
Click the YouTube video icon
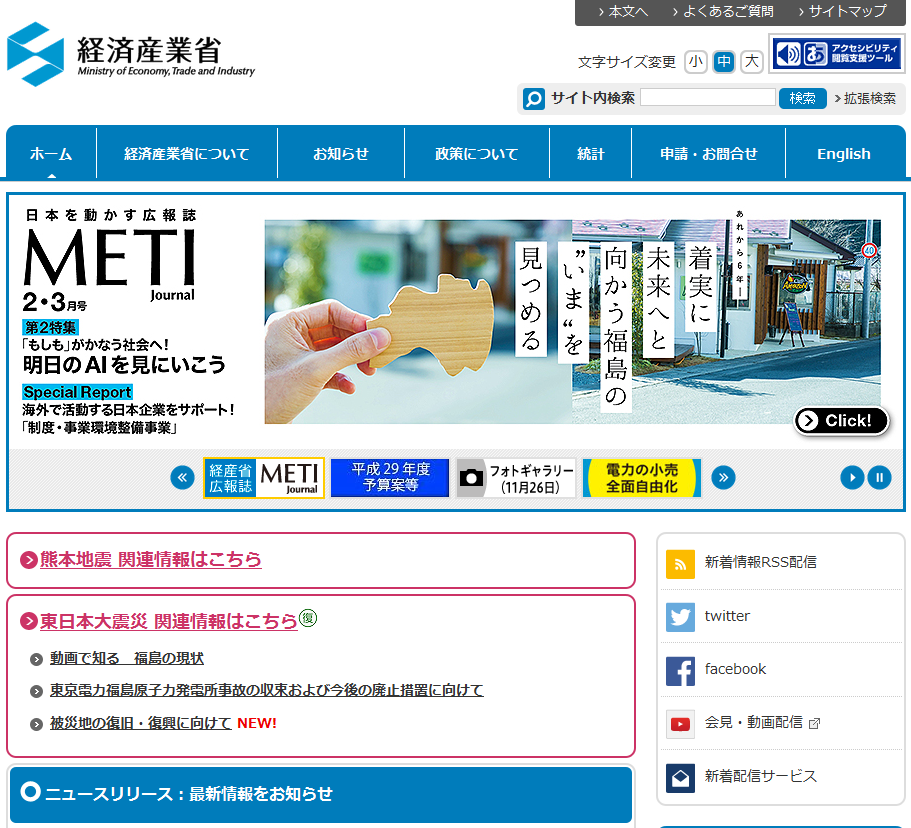point(680,724)
